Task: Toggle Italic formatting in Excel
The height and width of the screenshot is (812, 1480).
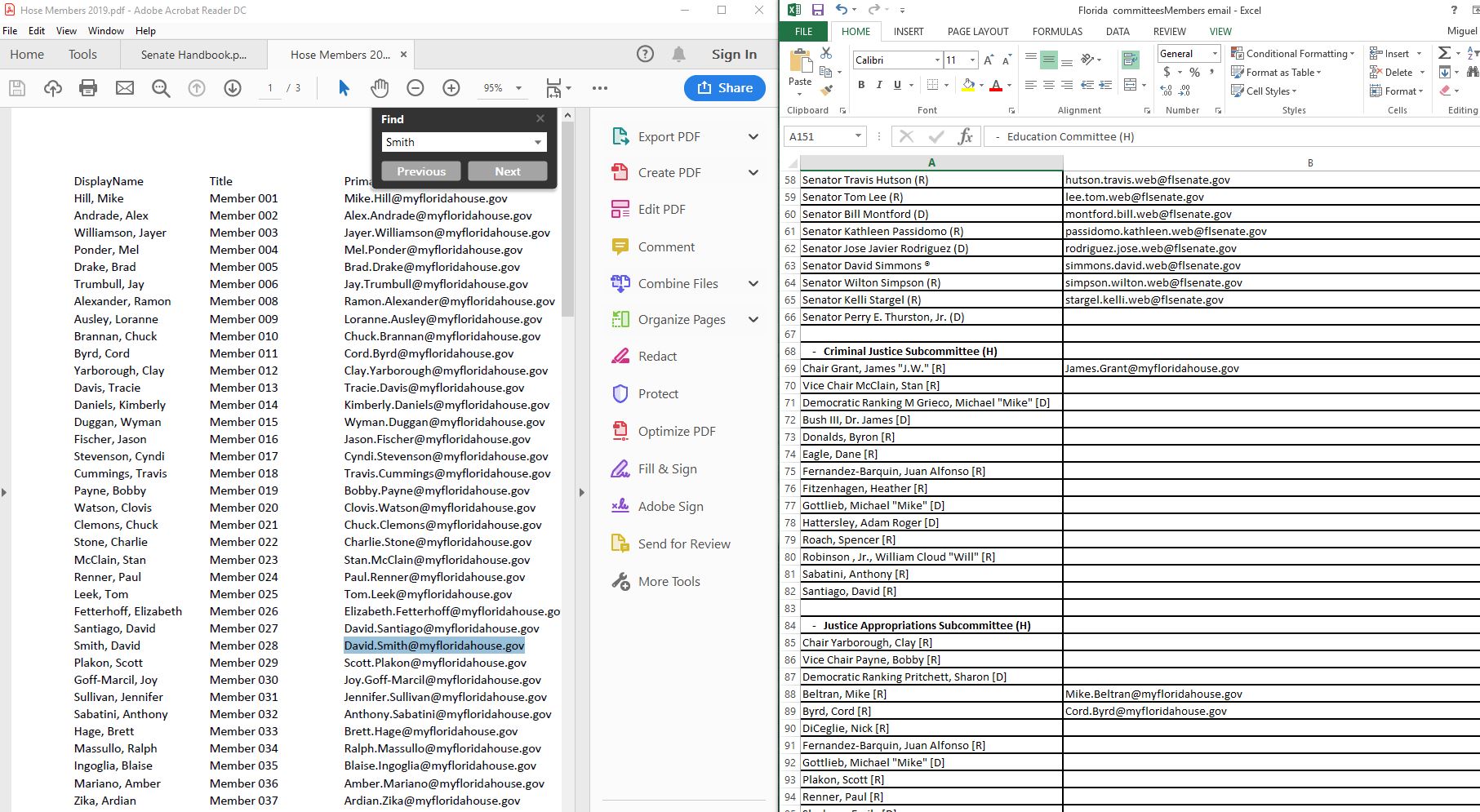Action: click(x=879, y=85)
